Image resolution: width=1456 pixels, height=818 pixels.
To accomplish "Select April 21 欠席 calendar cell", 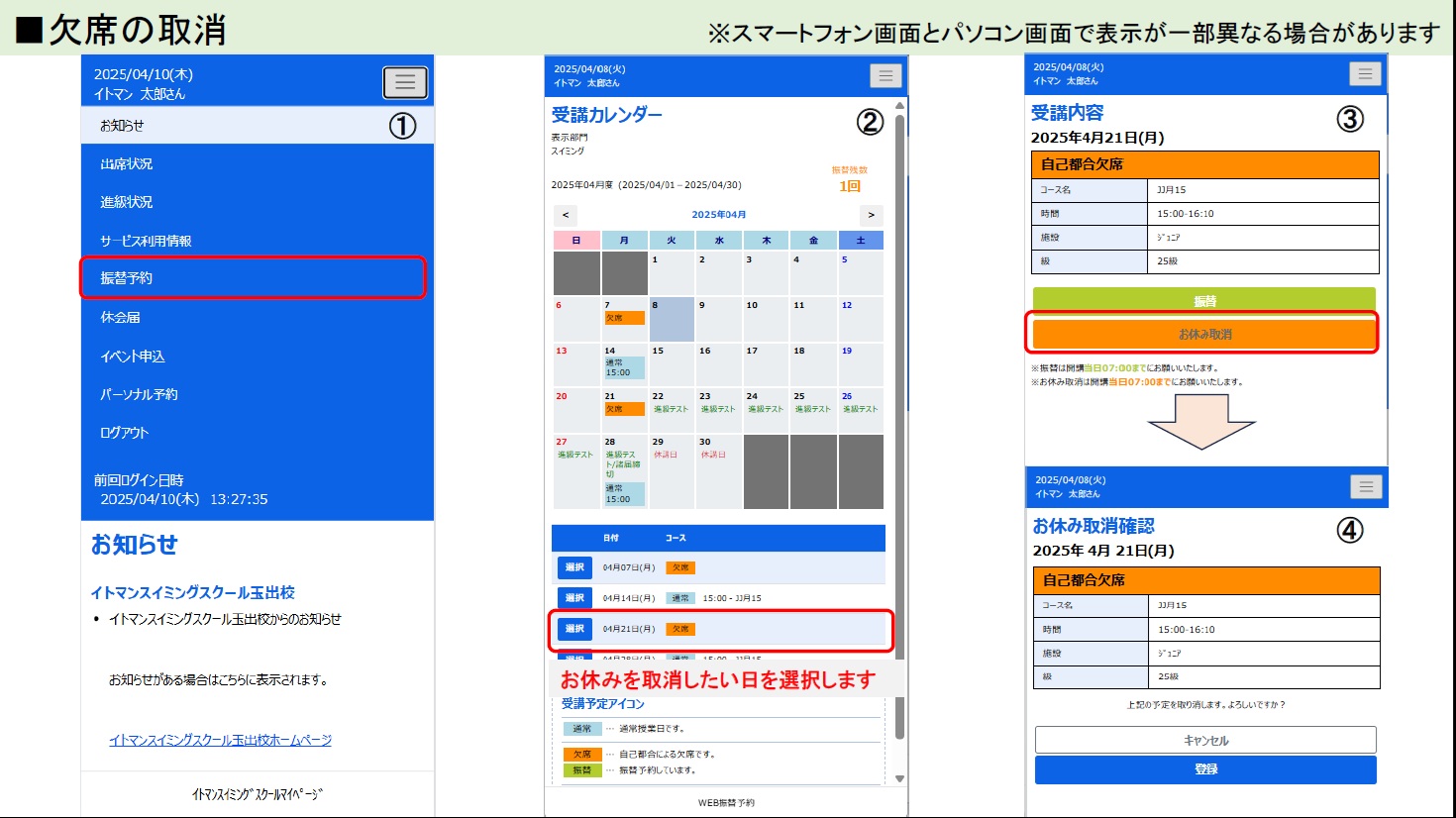I will pyautogui.click(x=625, y=410).
